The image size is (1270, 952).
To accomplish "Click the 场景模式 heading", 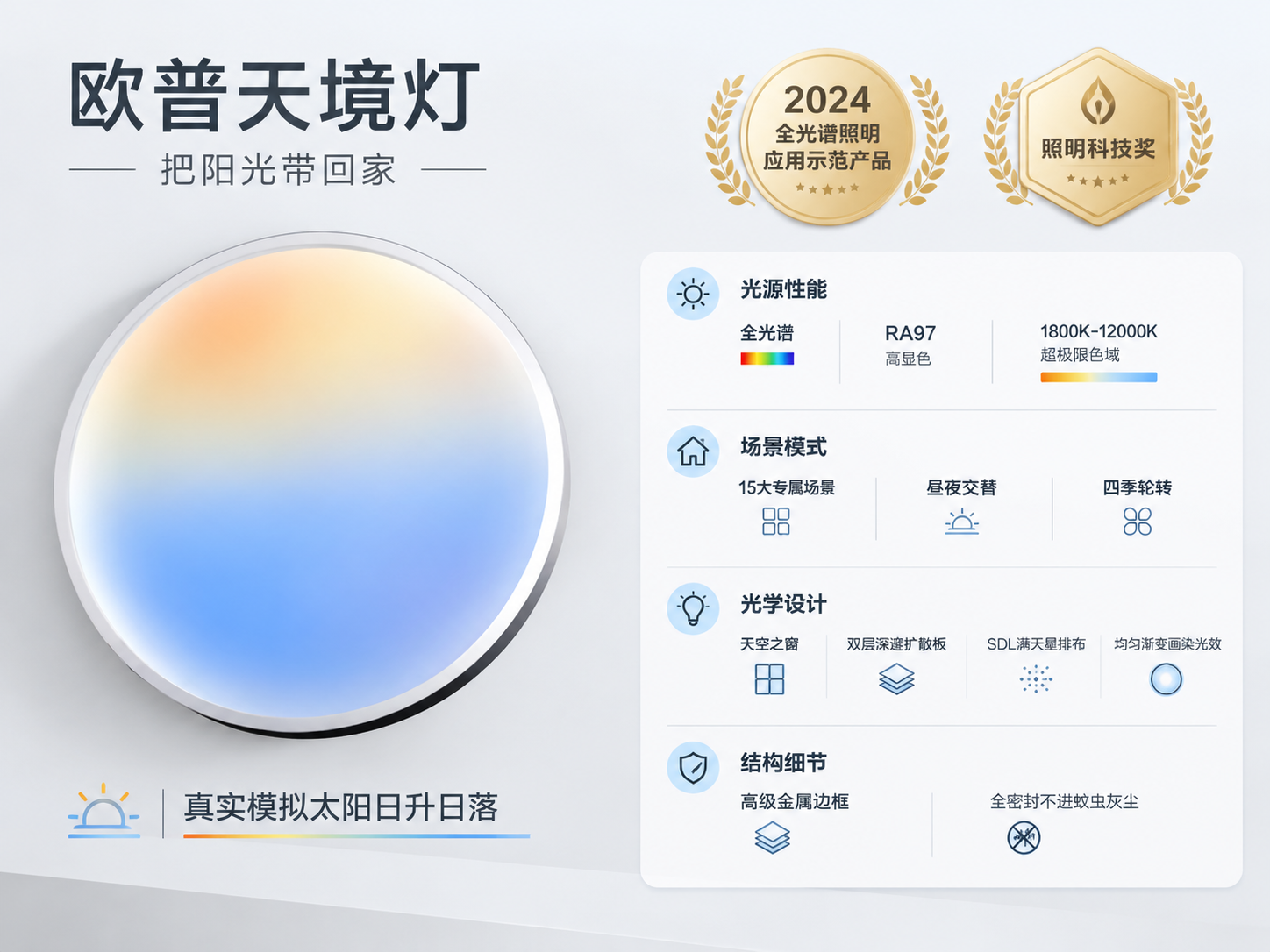I will [x=783, y=447].
